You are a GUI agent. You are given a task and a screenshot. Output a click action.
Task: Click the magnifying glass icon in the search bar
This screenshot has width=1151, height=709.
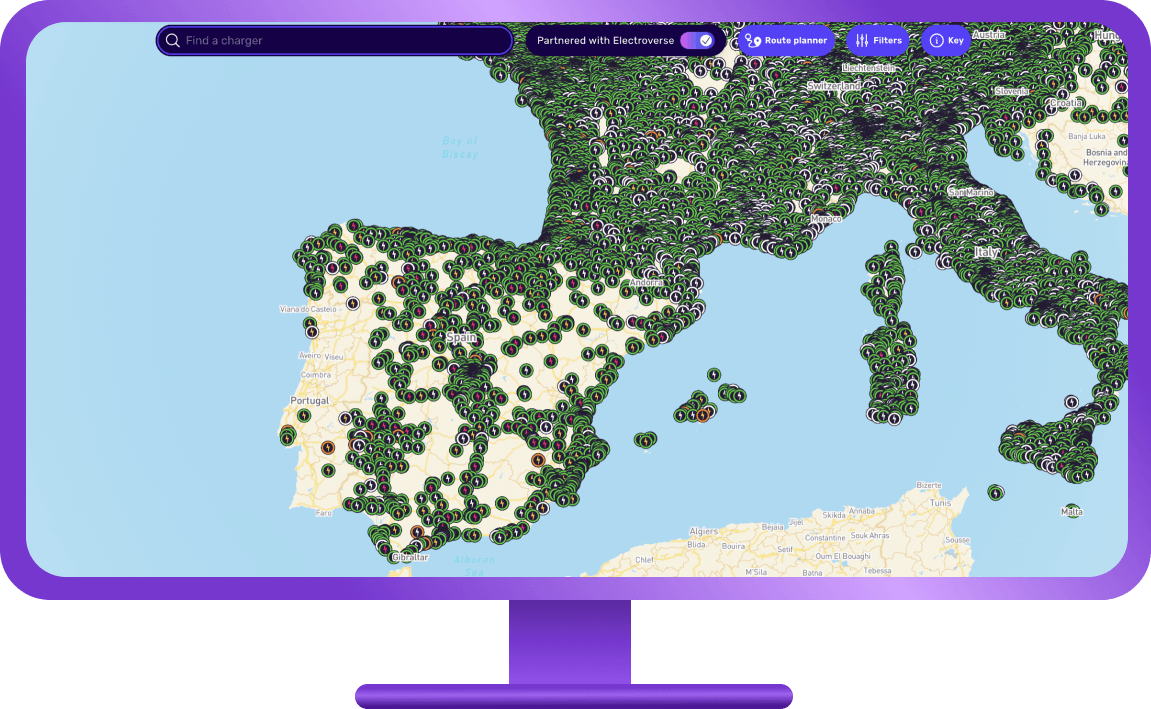[x=173, y=40]
